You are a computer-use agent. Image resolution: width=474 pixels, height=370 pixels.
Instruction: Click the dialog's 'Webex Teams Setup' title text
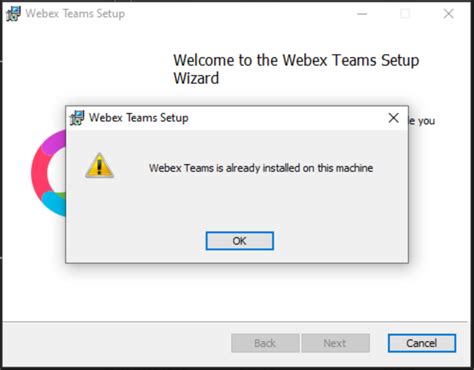coord(139,118)
